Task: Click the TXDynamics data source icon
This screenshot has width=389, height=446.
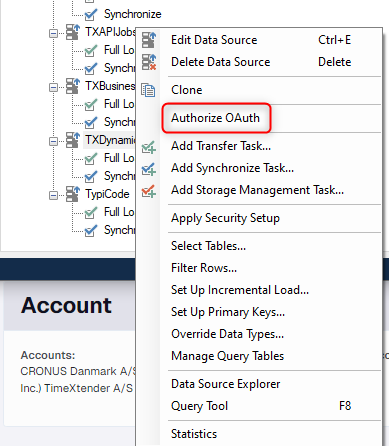Action: point(73,140)
